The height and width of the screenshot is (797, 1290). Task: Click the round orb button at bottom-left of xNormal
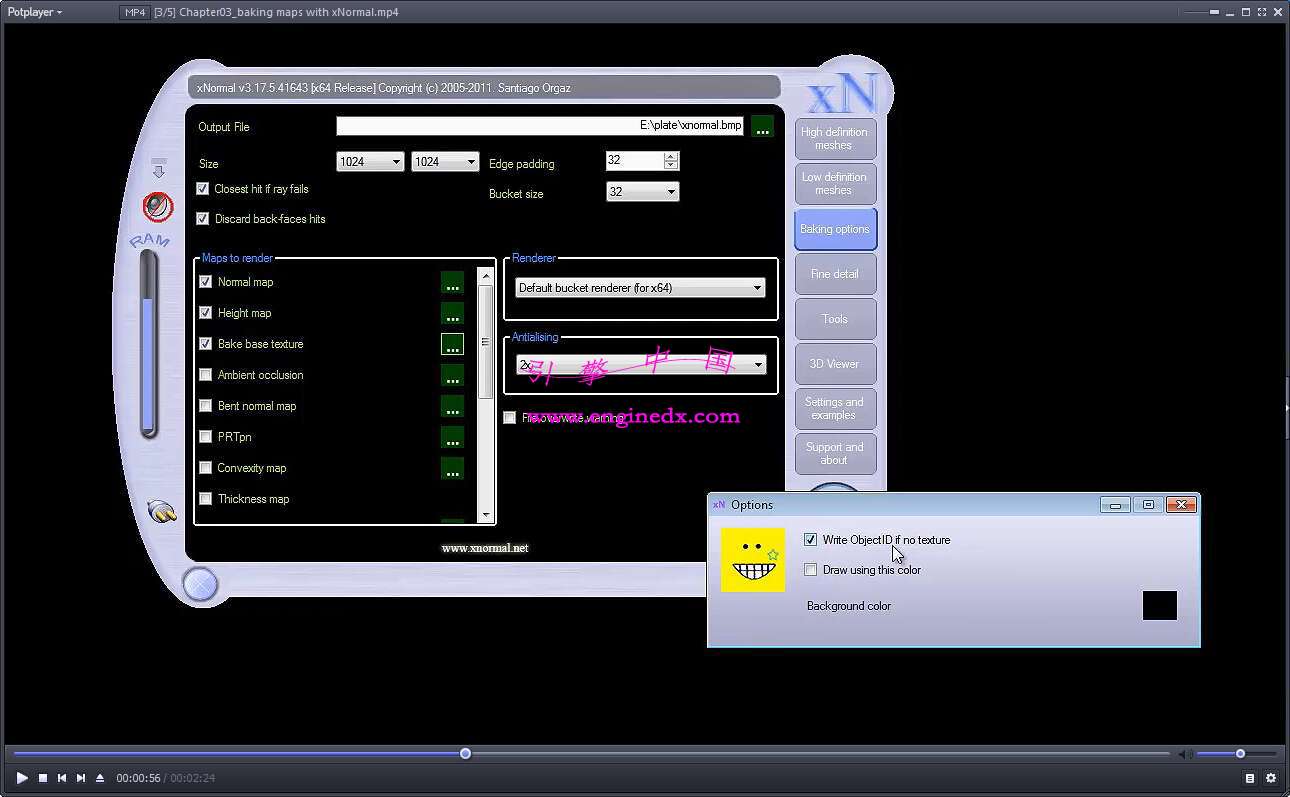click(x=200, y=584)
